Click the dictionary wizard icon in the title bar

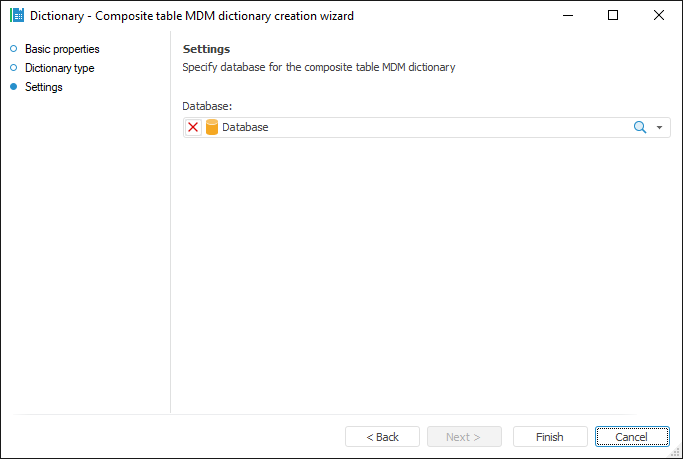17,16
